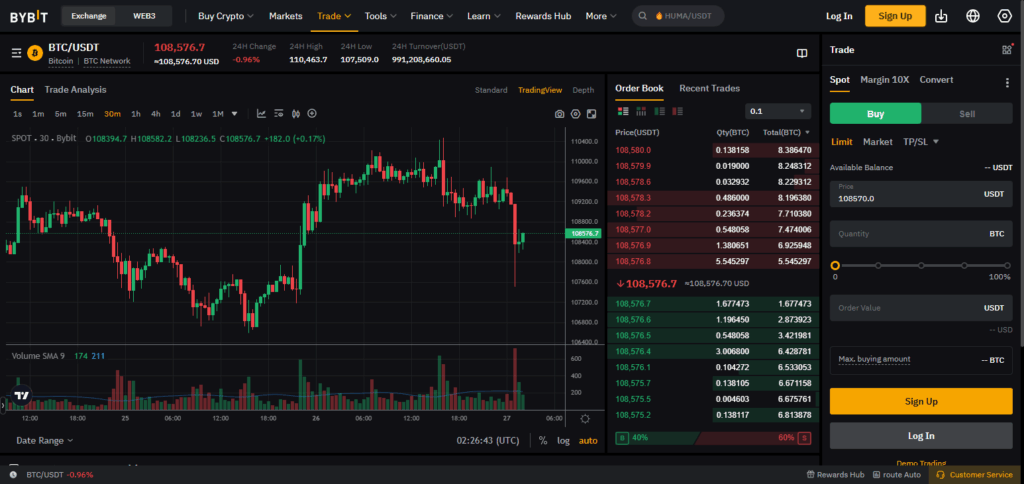Viewport: 1024px width, 484px height.
Task: Switch to the Depth chart view
Action: coord(583,90)
